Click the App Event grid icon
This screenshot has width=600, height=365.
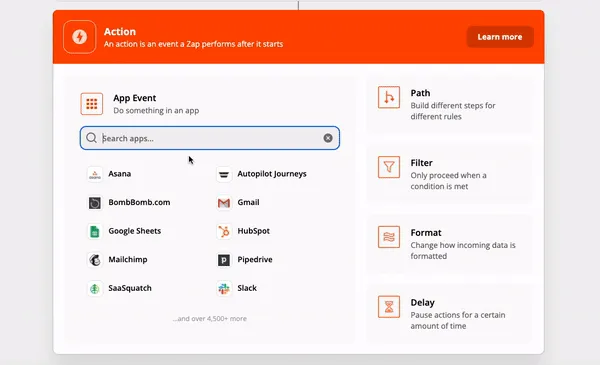[x=91, y=104]
